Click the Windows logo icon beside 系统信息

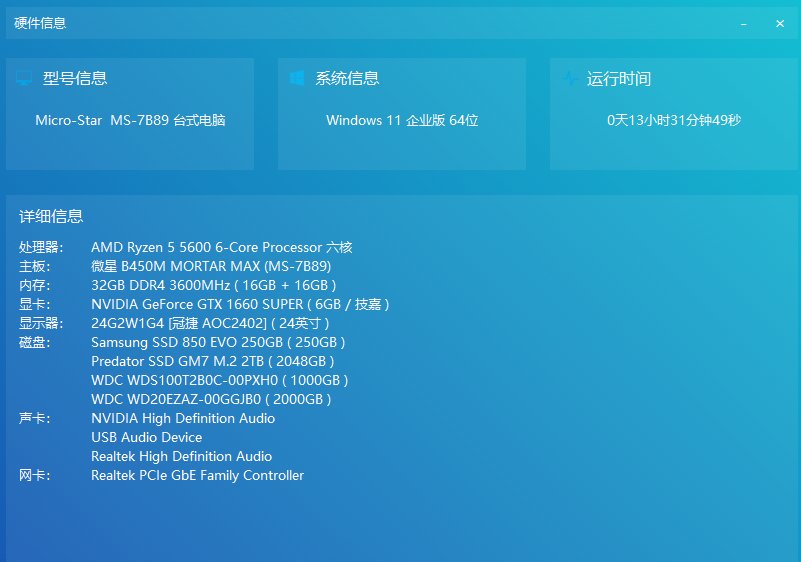(x=296, y=78)
